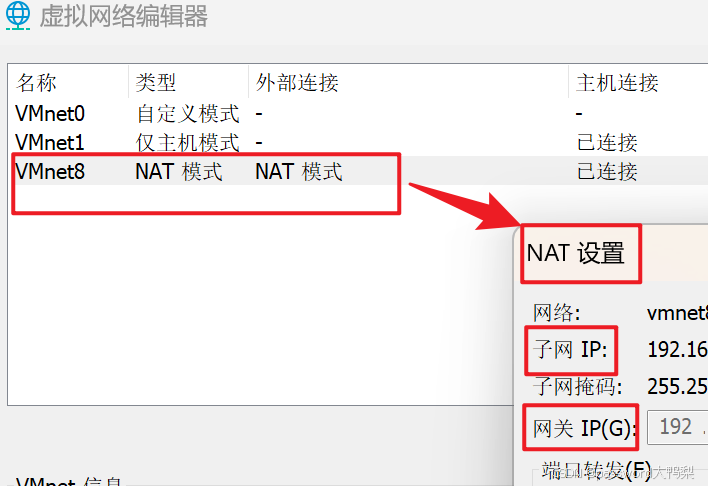
Task: Click 已连接 status in the VMnet1 row
Action: click(607, 143)
